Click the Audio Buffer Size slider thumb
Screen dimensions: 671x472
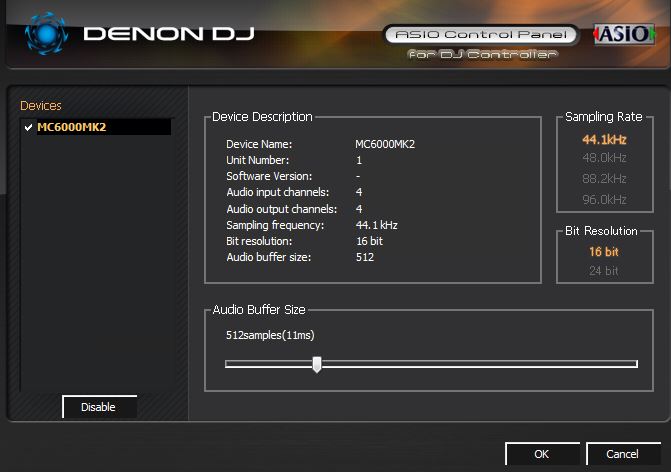[317, 364]
